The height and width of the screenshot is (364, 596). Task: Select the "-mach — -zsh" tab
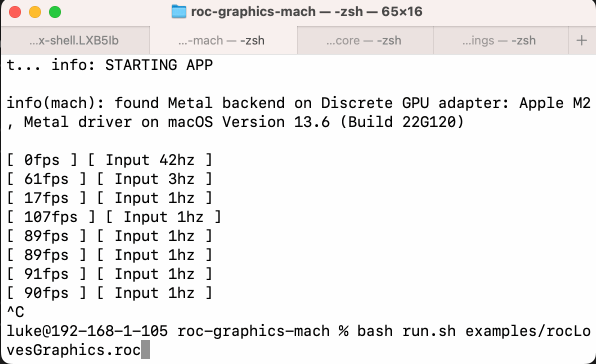coord(223,40)
